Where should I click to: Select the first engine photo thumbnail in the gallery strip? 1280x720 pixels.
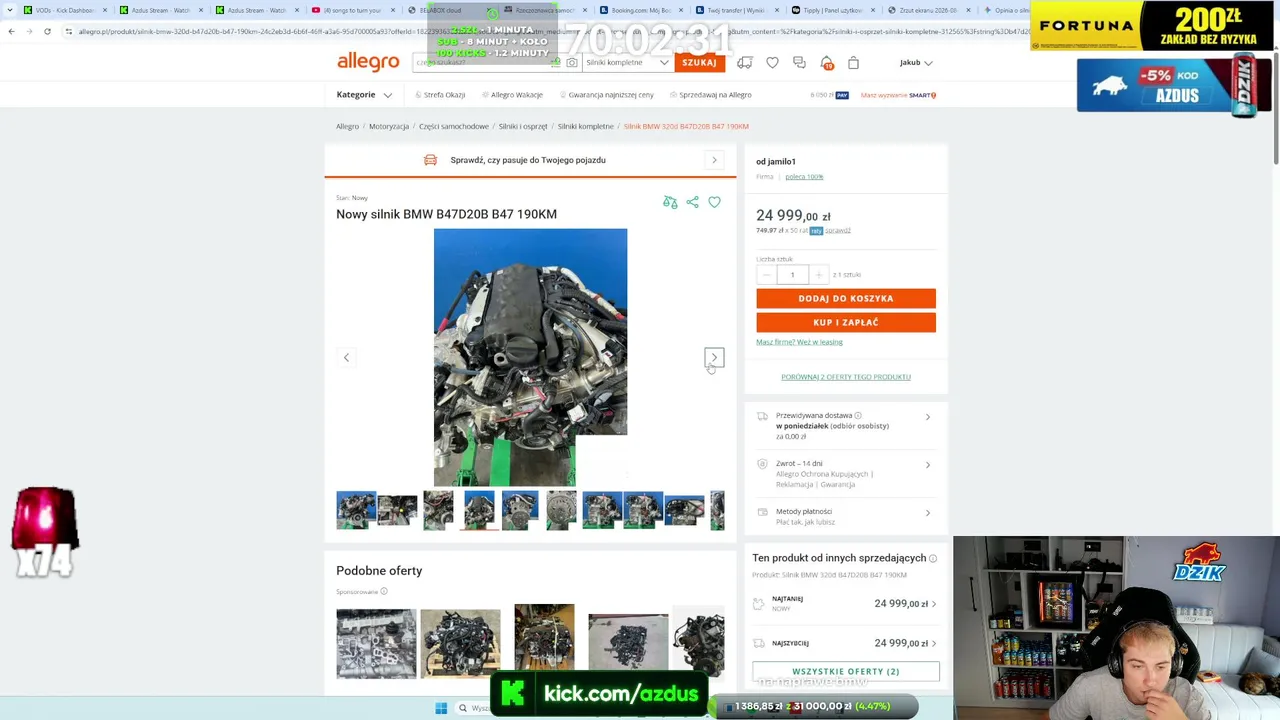point(356,510)
